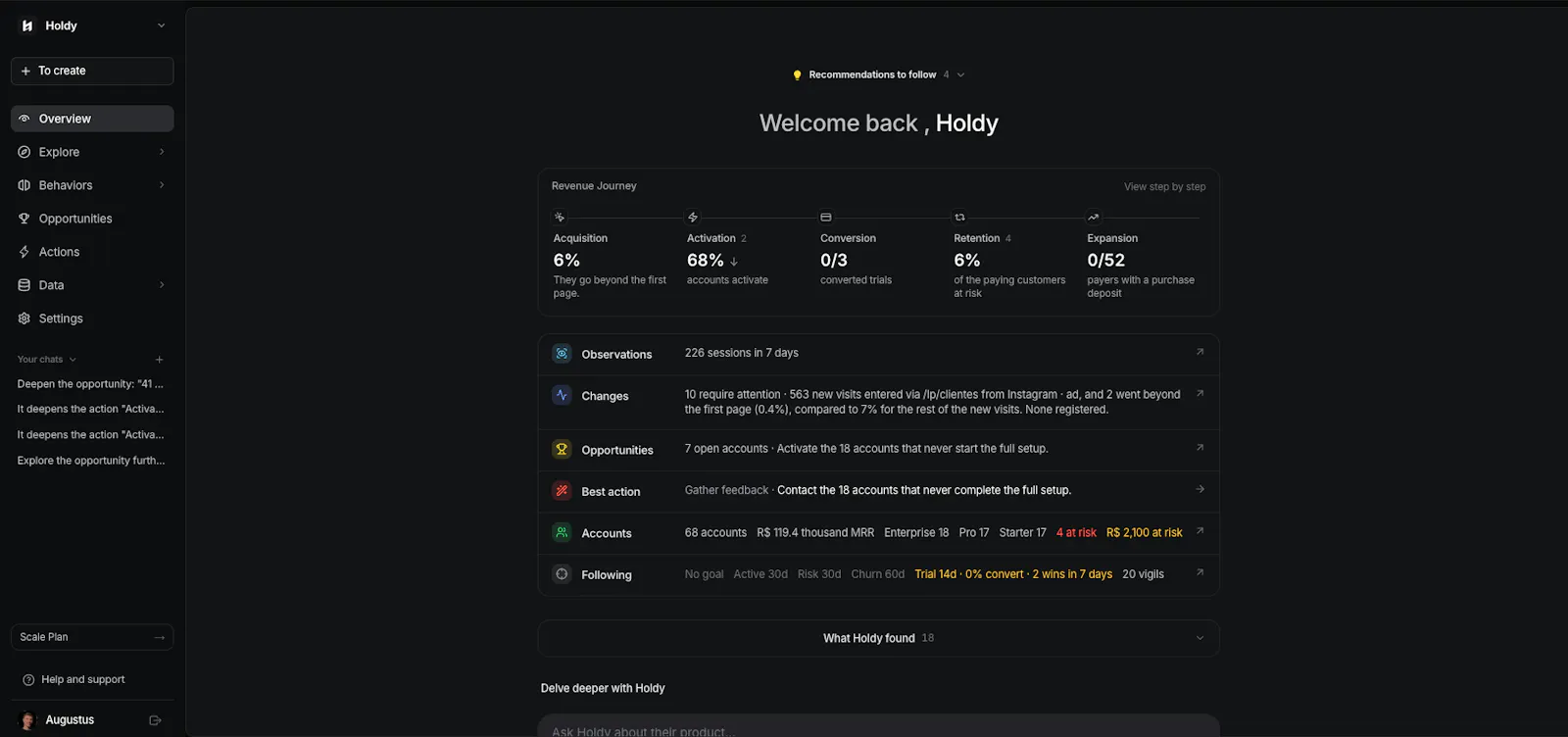Click the Best action right arrow
The width and height of the screenshot is (1568, 737).
pyautogui.click(x=1200, y=489)
